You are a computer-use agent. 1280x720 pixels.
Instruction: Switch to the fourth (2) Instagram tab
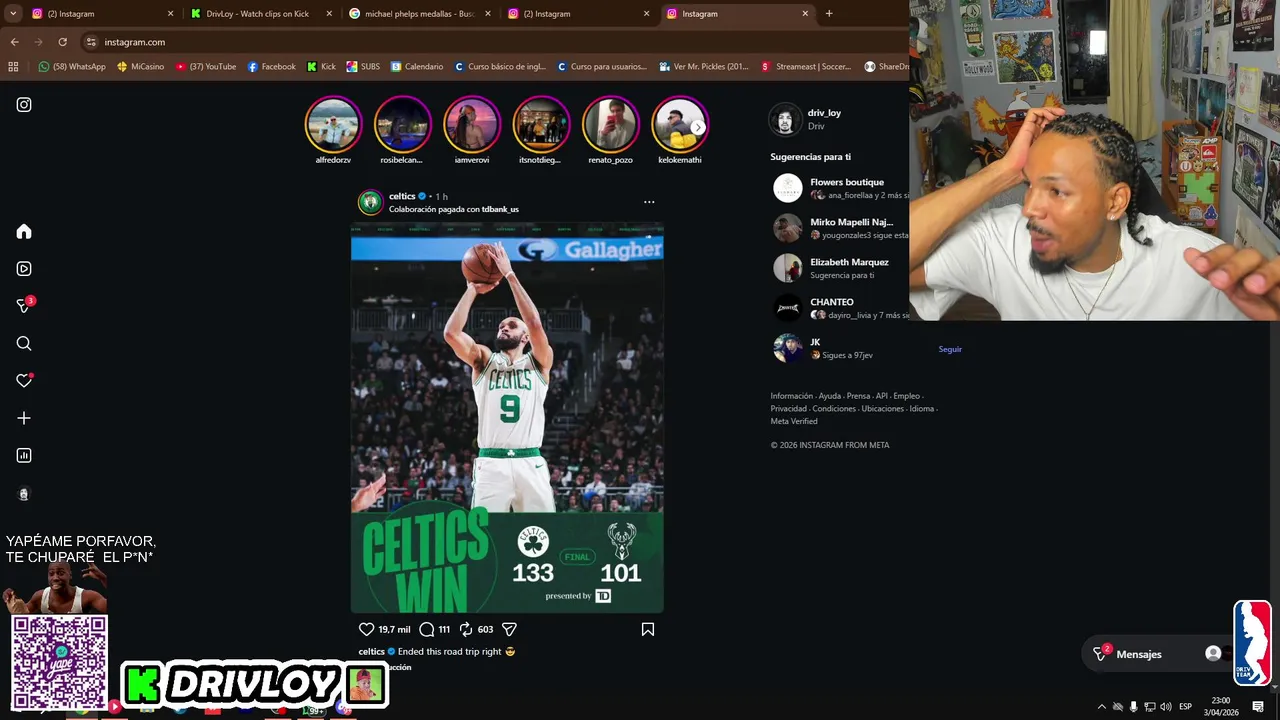point(577,14)
